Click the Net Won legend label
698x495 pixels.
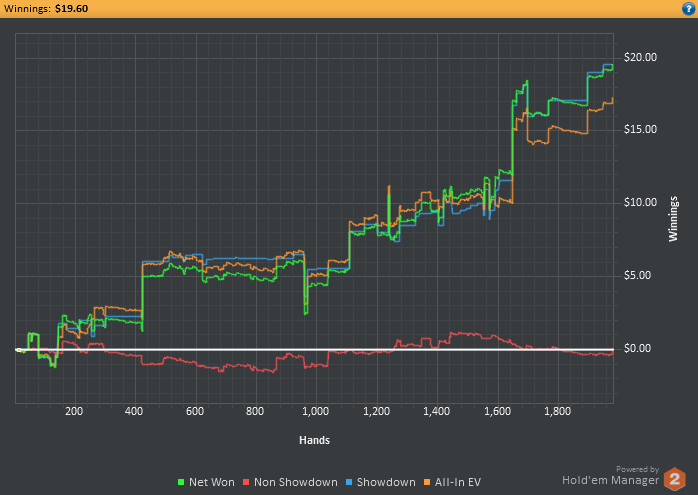pos(211,482)
